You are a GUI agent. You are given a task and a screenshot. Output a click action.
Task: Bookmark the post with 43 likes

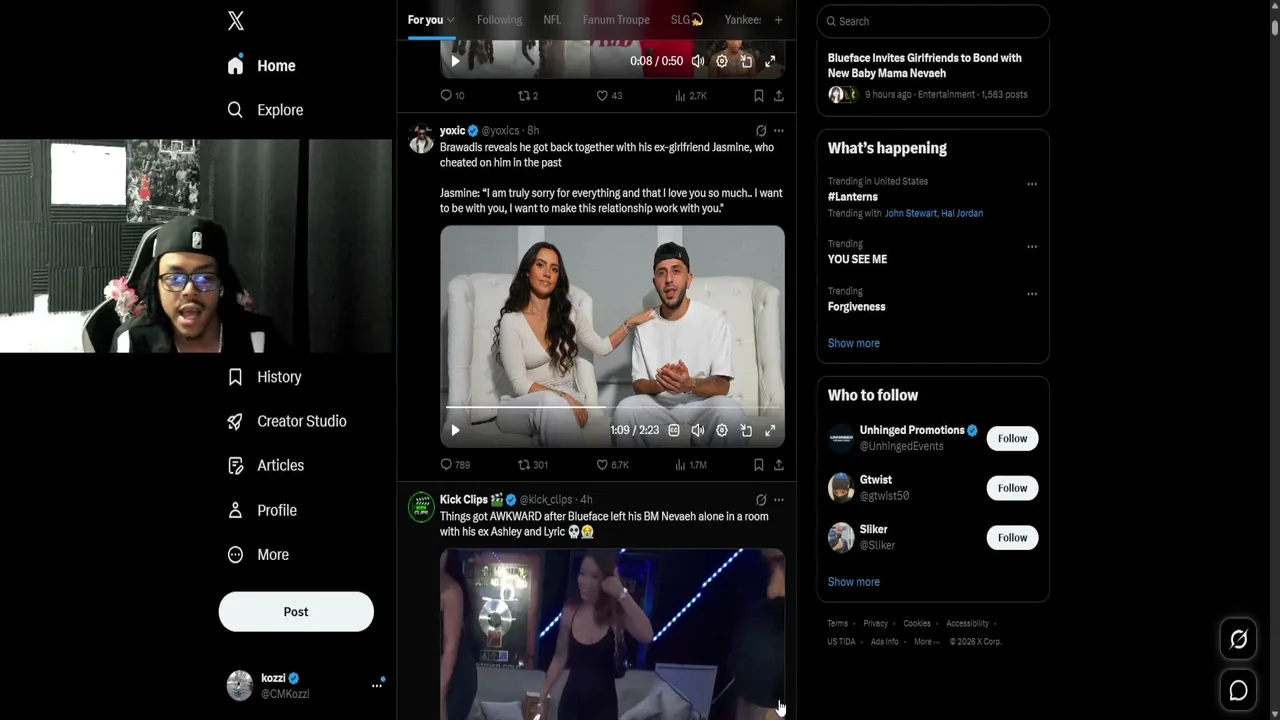pos(759,96)
